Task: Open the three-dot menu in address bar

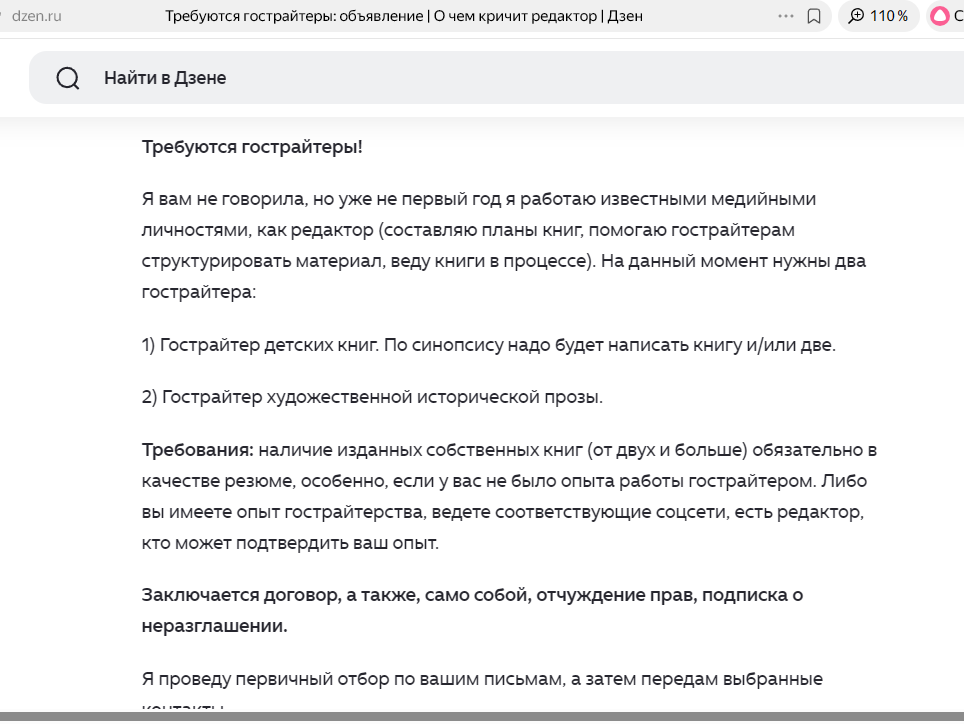Action: coord(785,16)
